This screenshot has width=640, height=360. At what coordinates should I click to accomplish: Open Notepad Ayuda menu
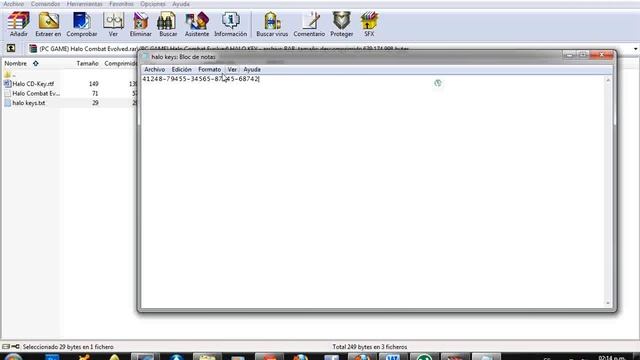click(x=252, y=69)
